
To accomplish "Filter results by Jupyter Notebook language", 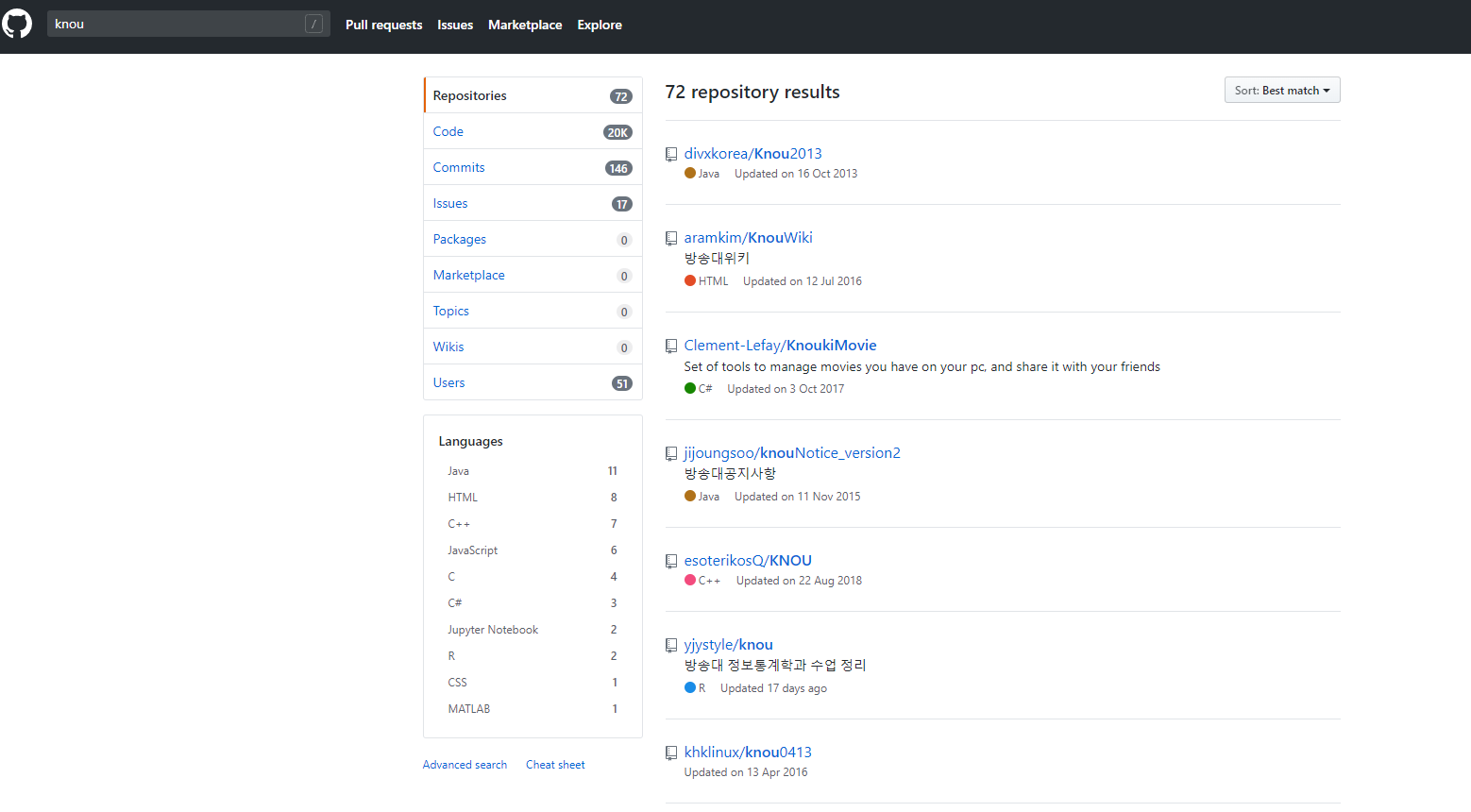I will (533, 630).
